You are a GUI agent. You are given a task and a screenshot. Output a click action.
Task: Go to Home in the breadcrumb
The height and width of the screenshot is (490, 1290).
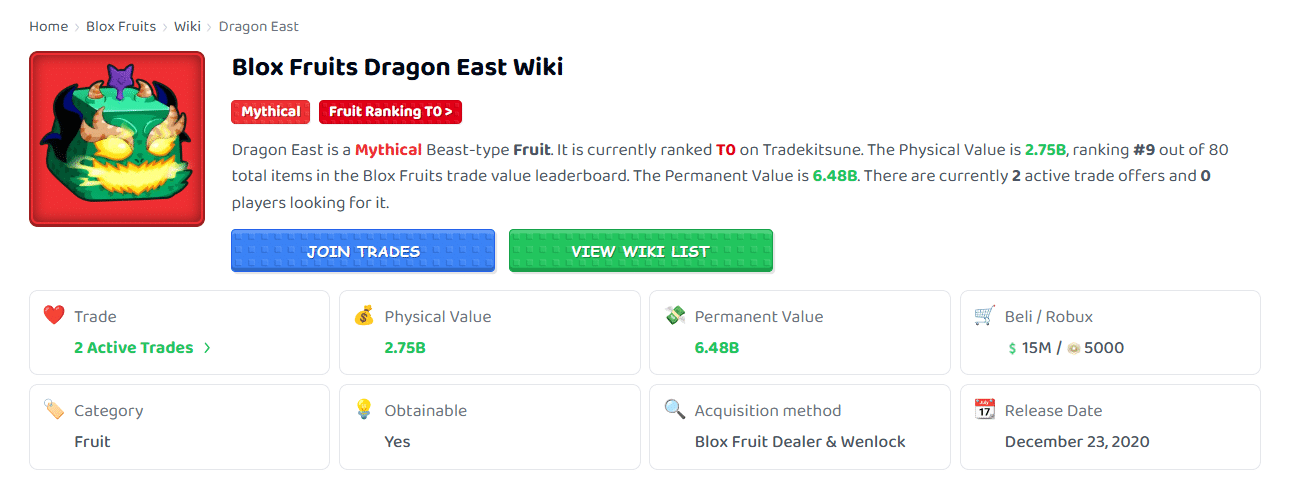coord(48,27)
